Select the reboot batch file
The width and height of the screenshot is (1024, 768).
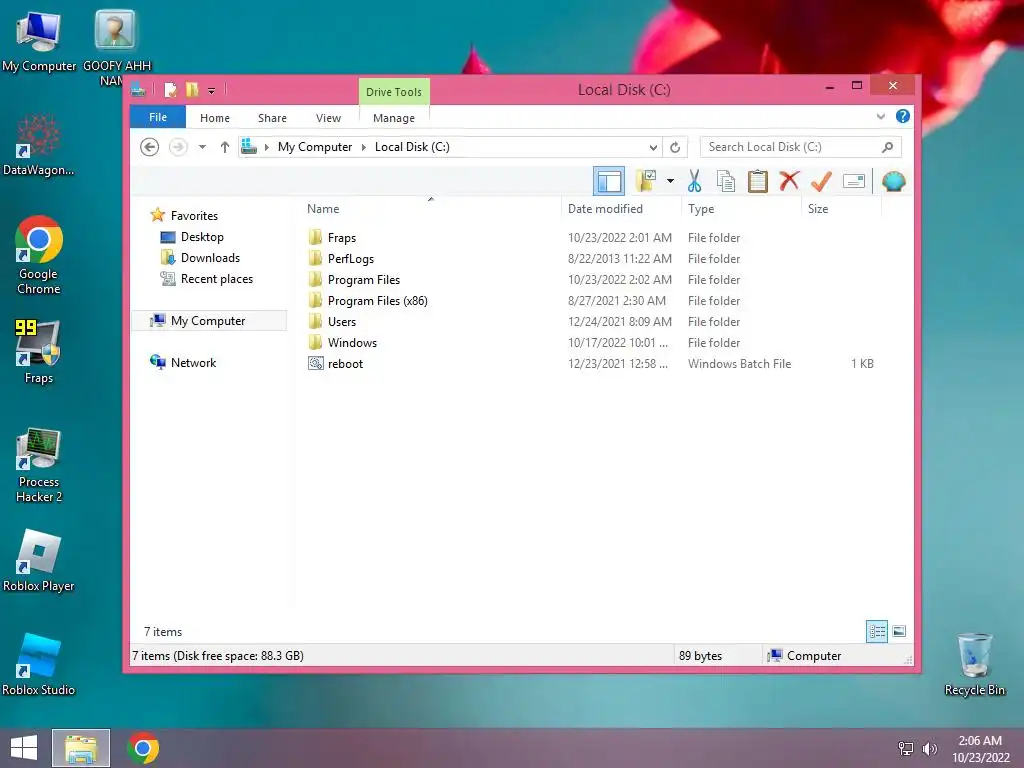pos(345,364)
